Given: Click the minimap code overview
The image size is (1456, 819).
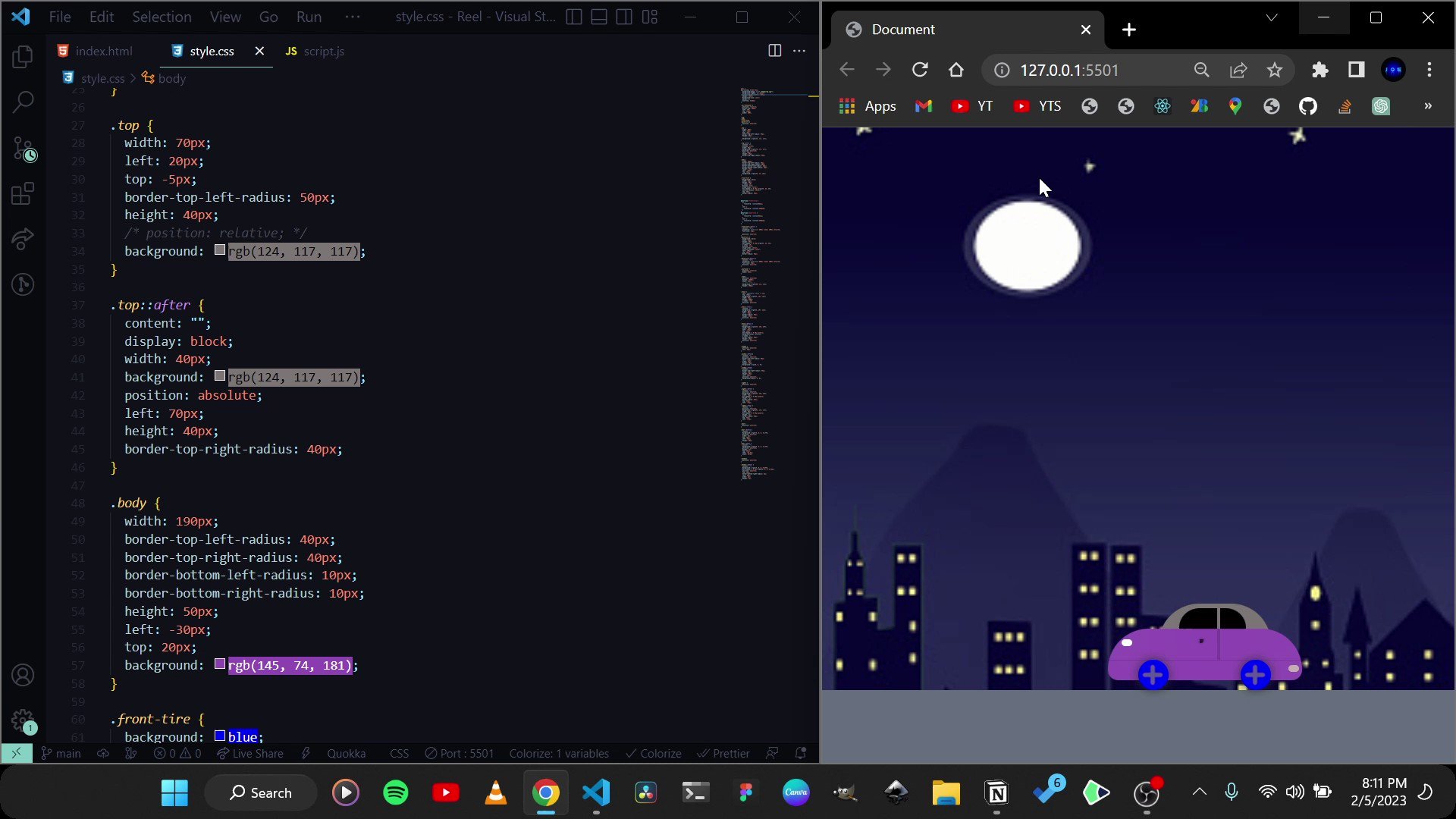Looking at the screenshot, I should point(773,284).
